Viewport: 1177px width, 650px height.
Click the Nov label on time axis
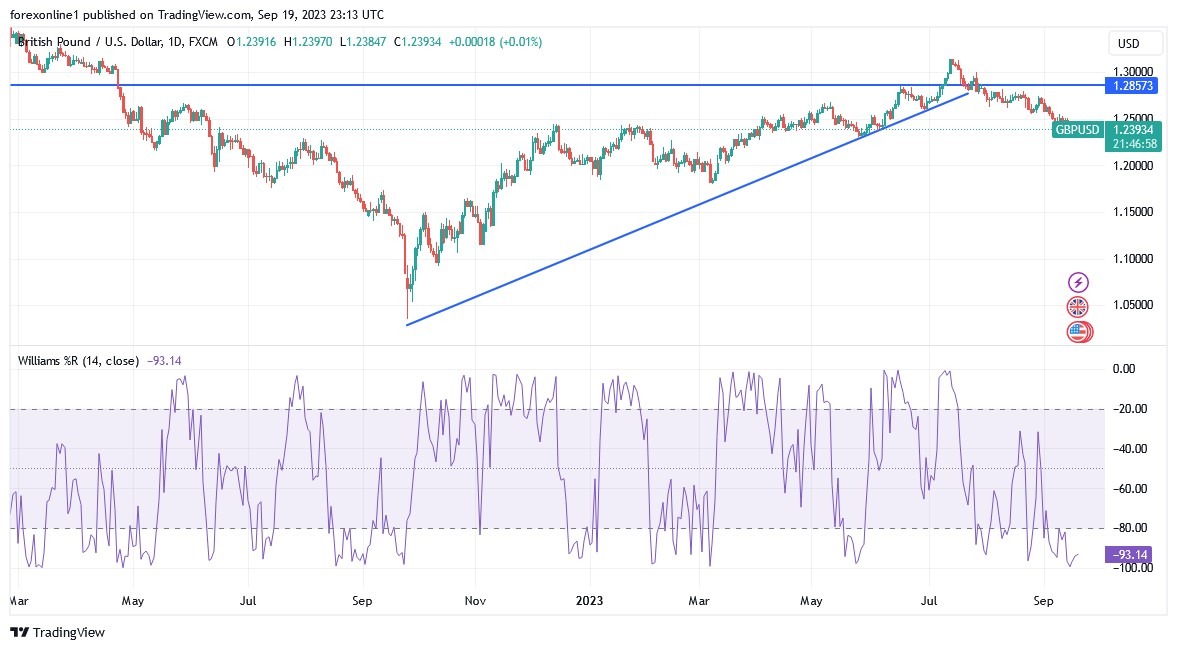tap(475, 602)
